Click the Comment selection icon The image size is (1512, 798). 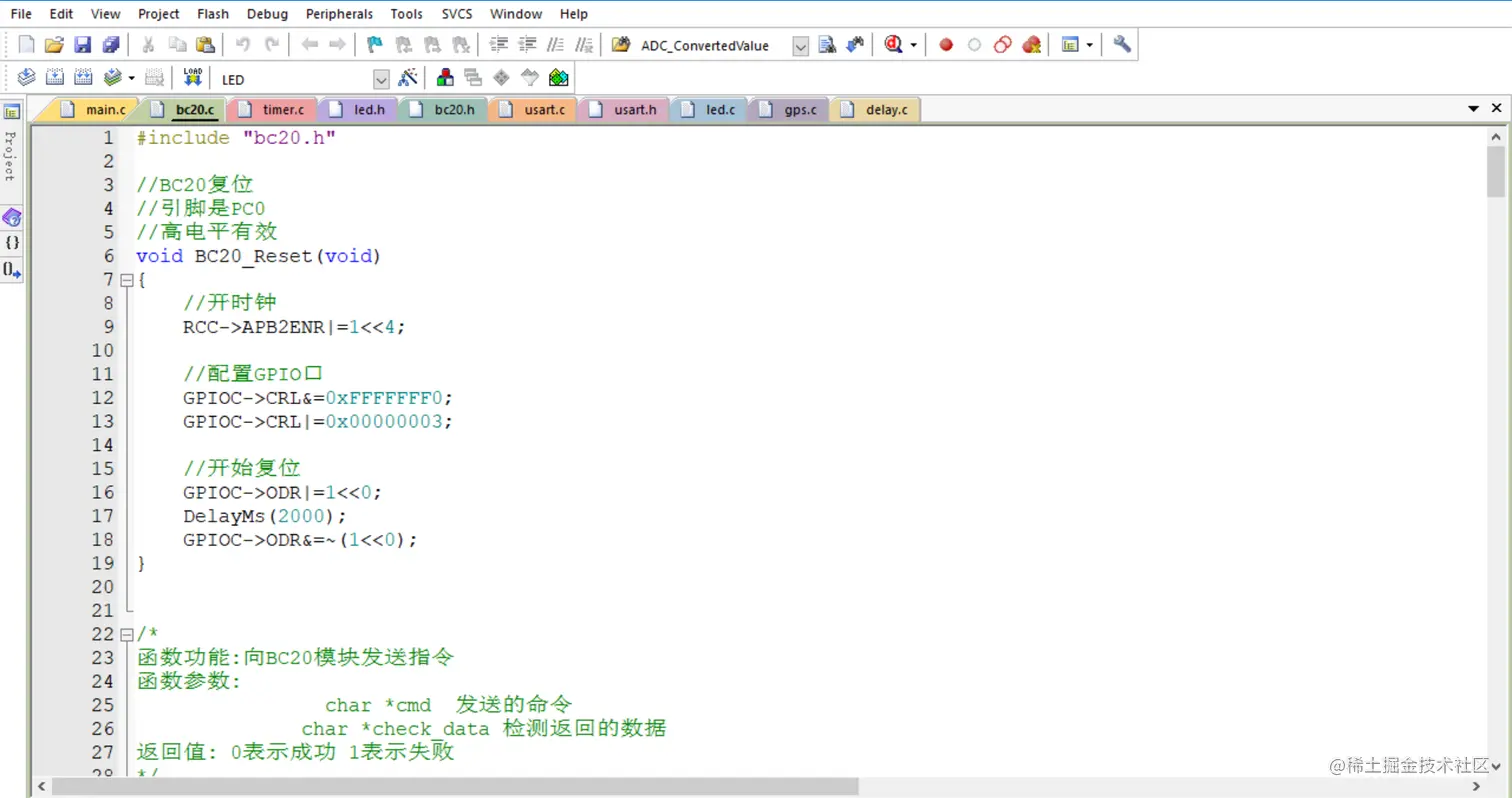[557, 45]
